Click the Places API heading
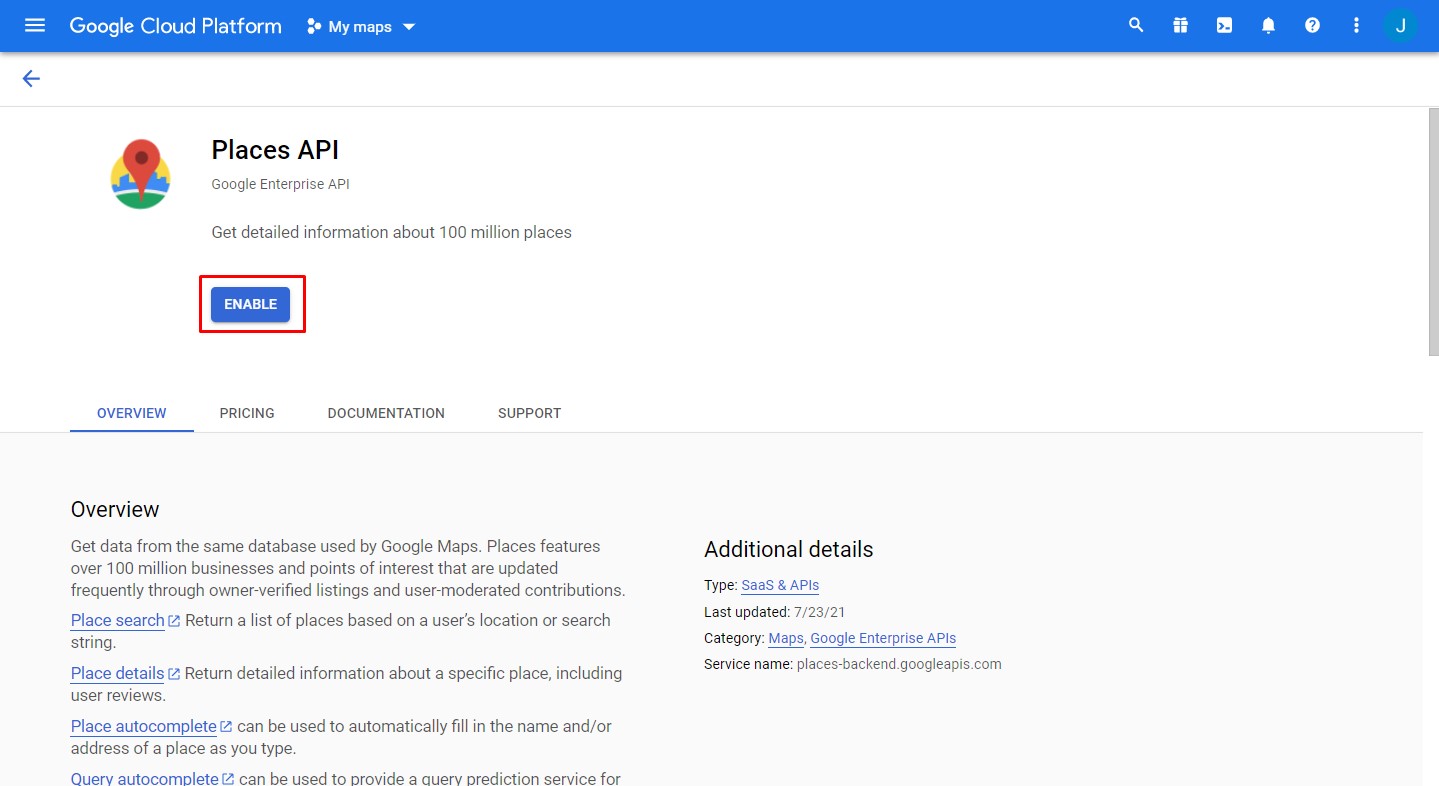 [275, 150]
